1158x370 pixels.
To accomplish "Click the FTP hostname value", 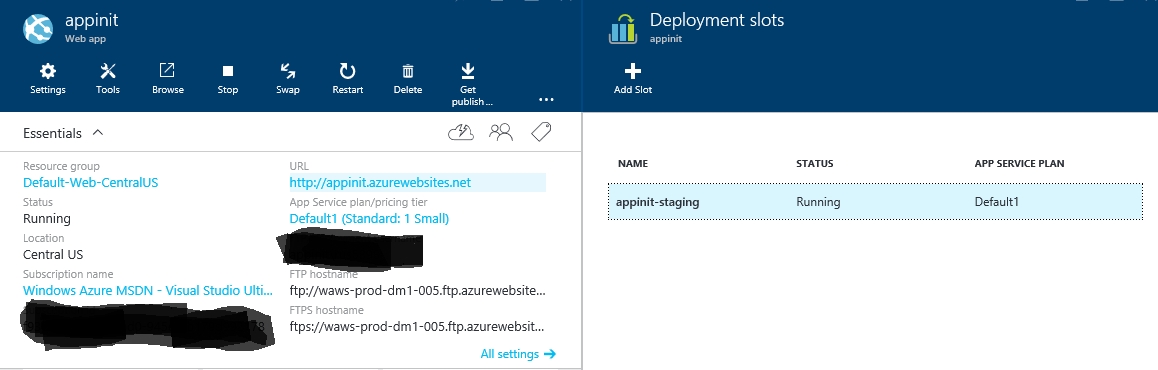I will coord(418,290).
